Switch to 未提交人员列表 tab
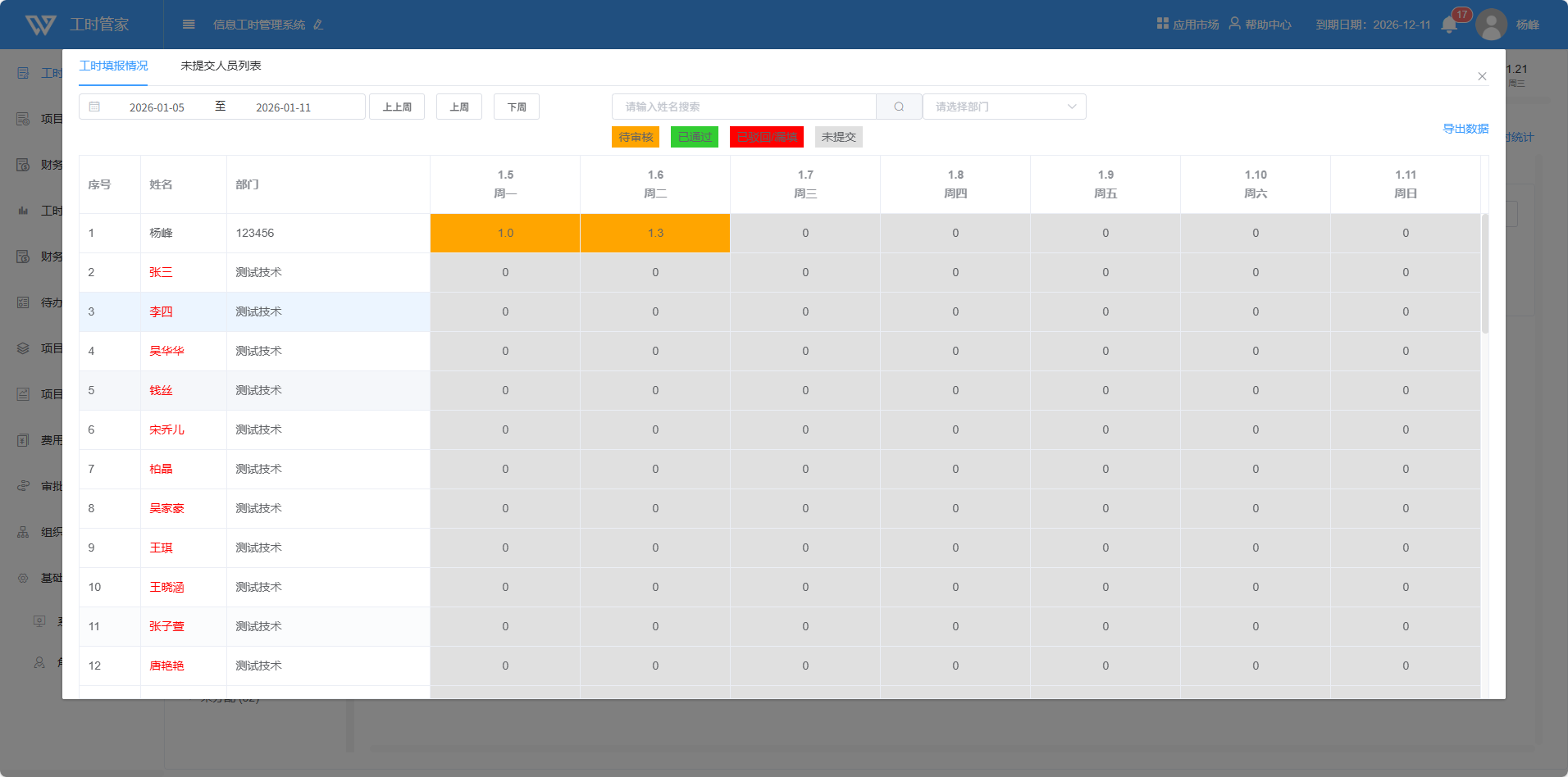 point(221,66)
